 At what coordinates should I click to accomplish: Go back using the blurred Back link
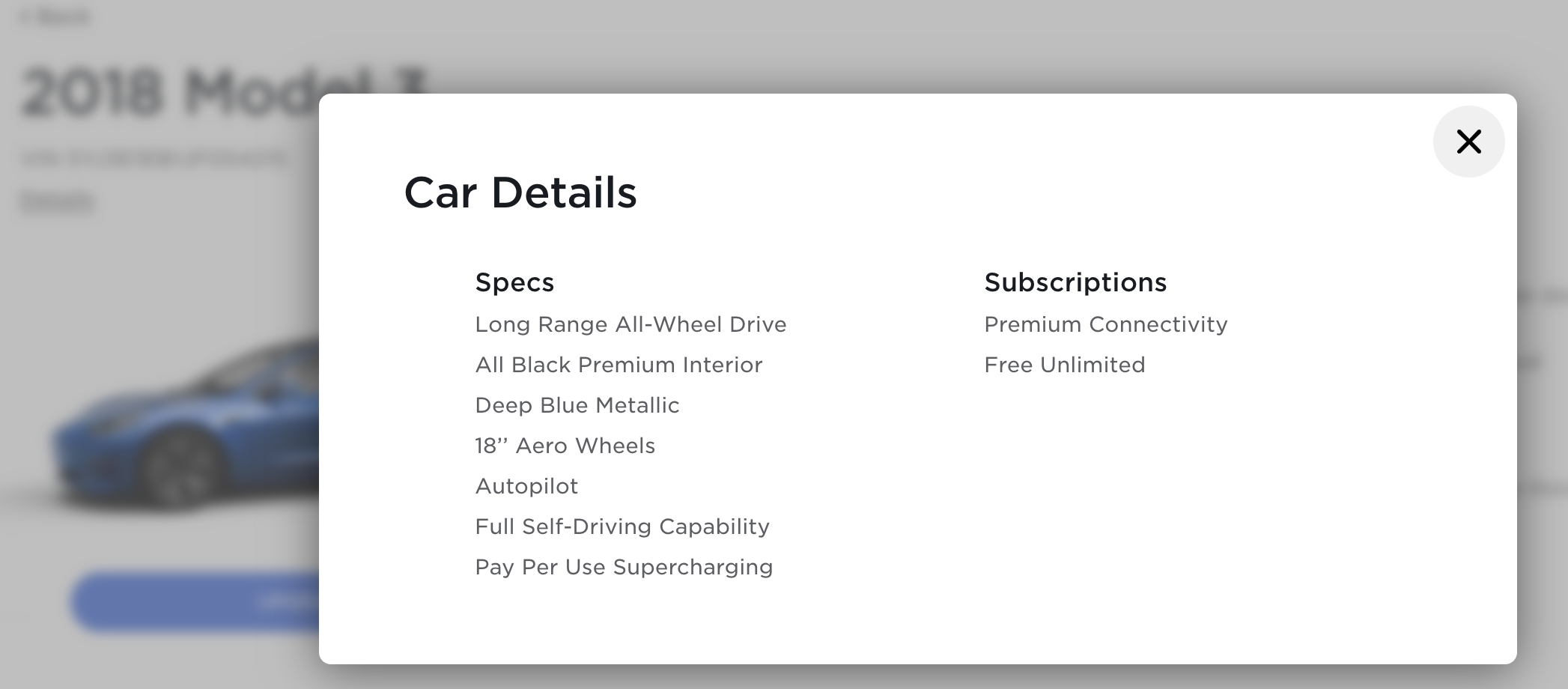pyautogui.click(x=56, y=16)
